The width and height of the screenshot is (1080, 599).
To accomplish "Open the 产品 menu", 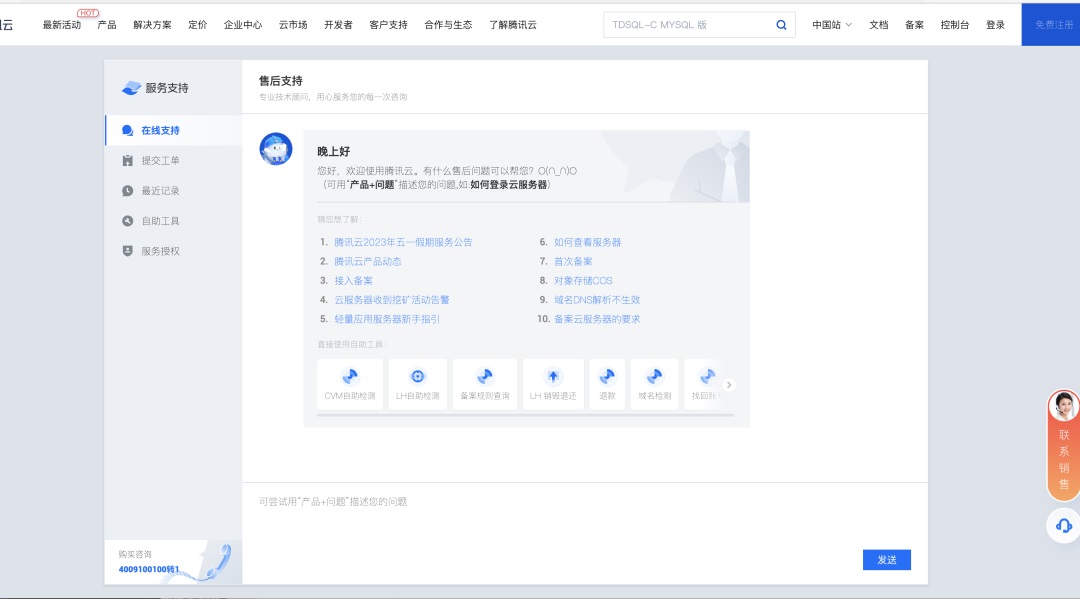I will pos(107,25).
